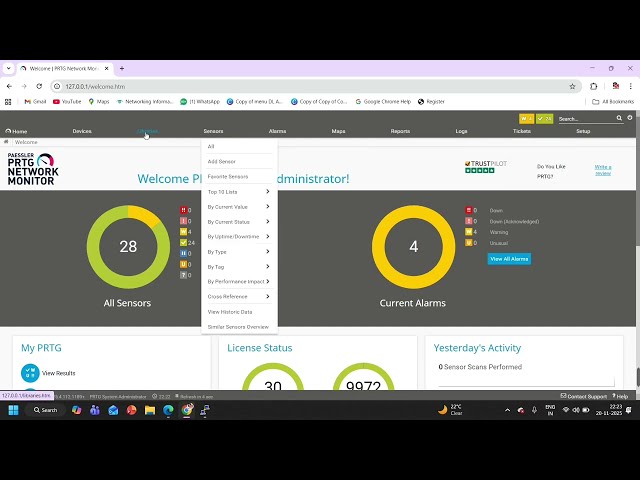
Task: Click Unknown status icon in All Sensors legend
Action: tap(183, 275)
